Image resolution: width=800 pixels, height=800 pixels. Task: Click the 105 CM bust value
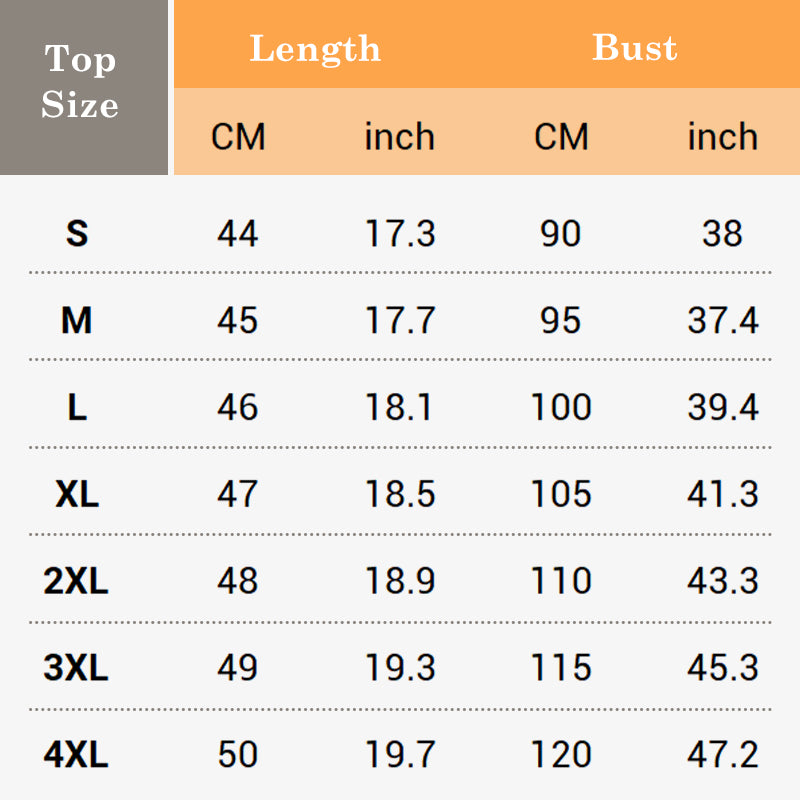pos(560,494)
